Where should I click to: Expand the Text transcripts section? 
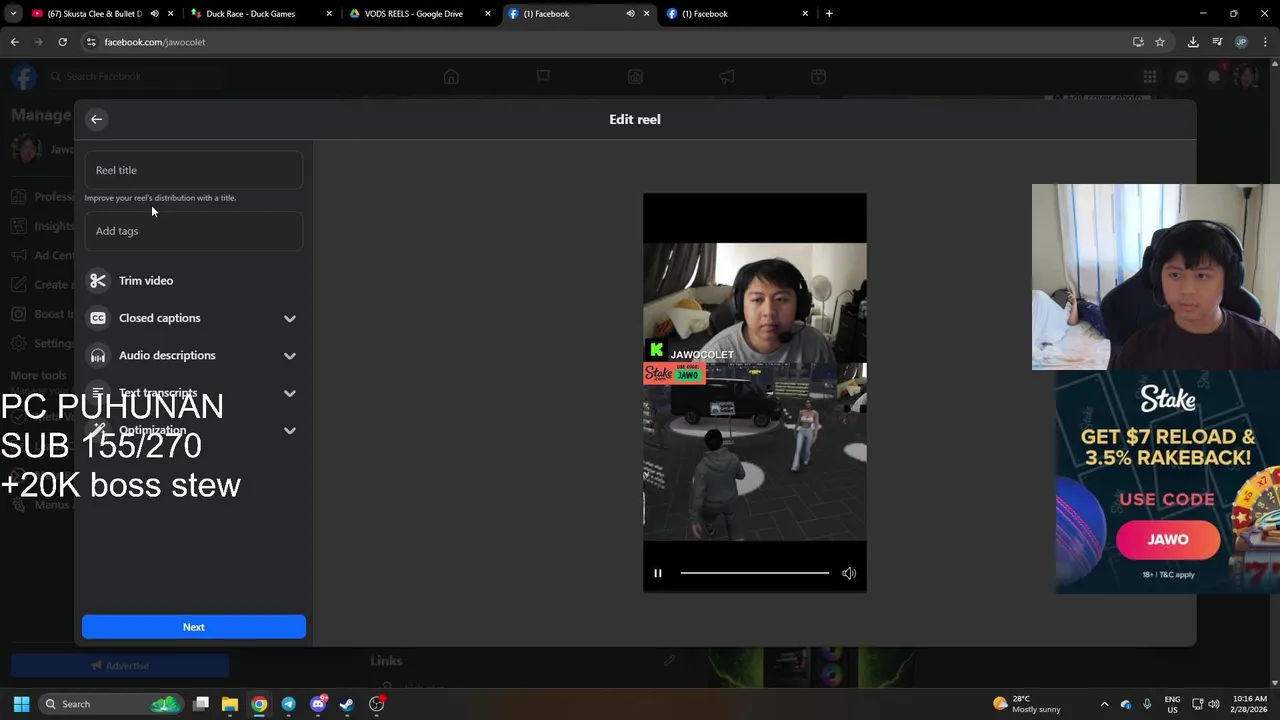click(x=290, y=394)
